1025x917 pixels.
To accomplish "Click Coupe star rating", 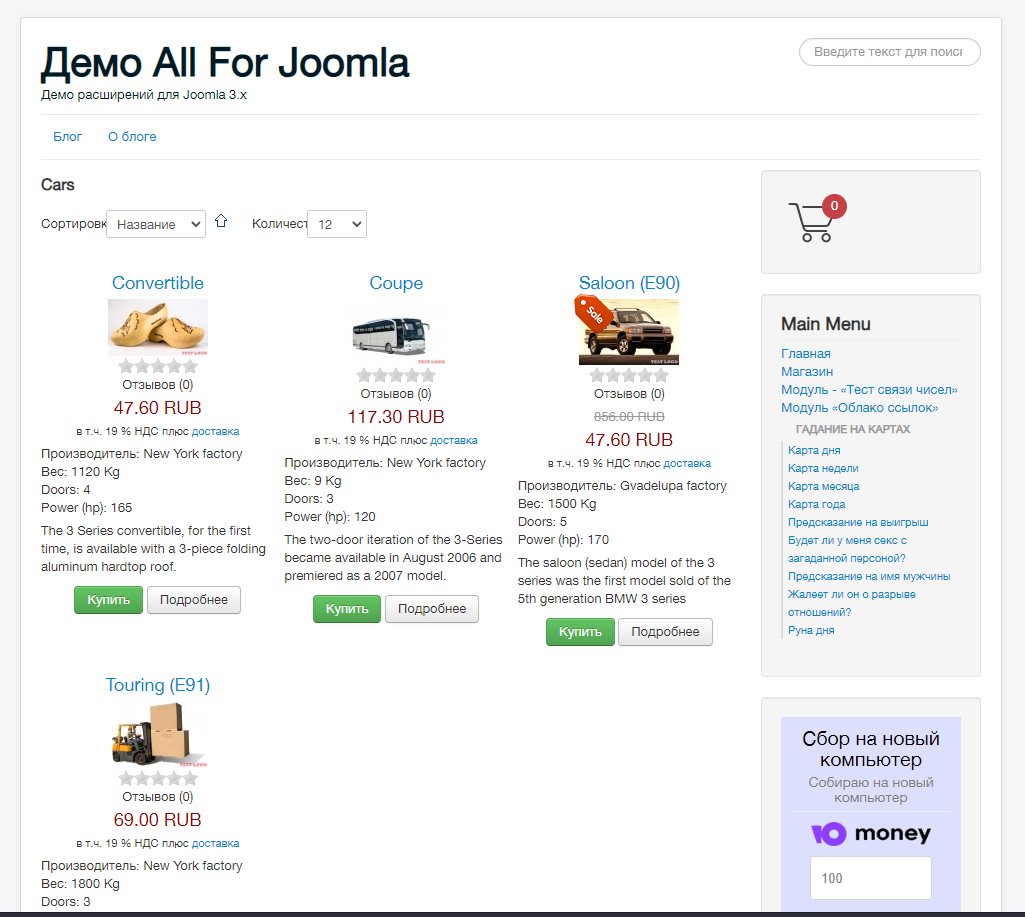I will point(396,375).
